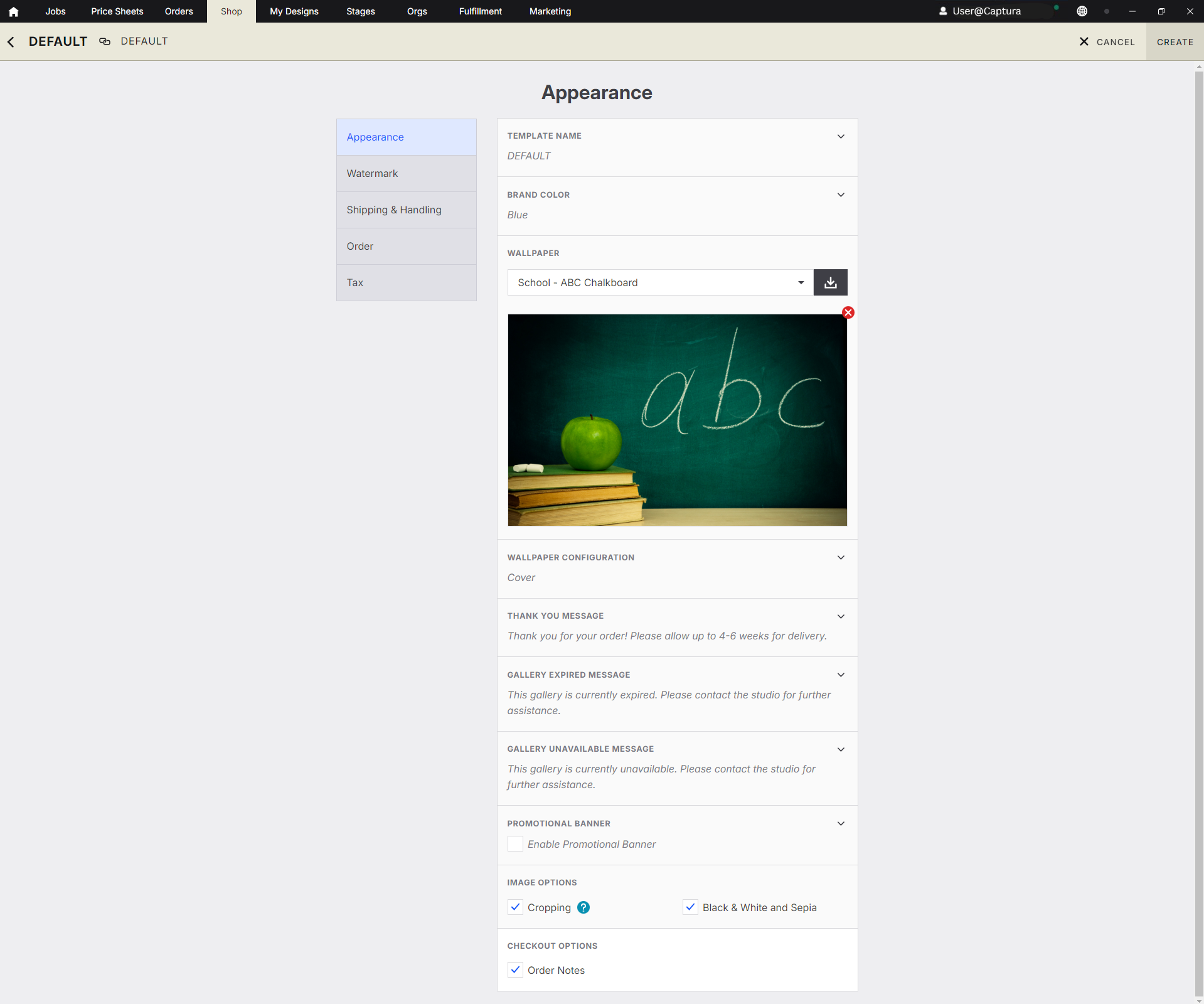Click the DEFAULT link label in header
The width and height of the screenshot is (1204, 1004).
tap(144, 41)
